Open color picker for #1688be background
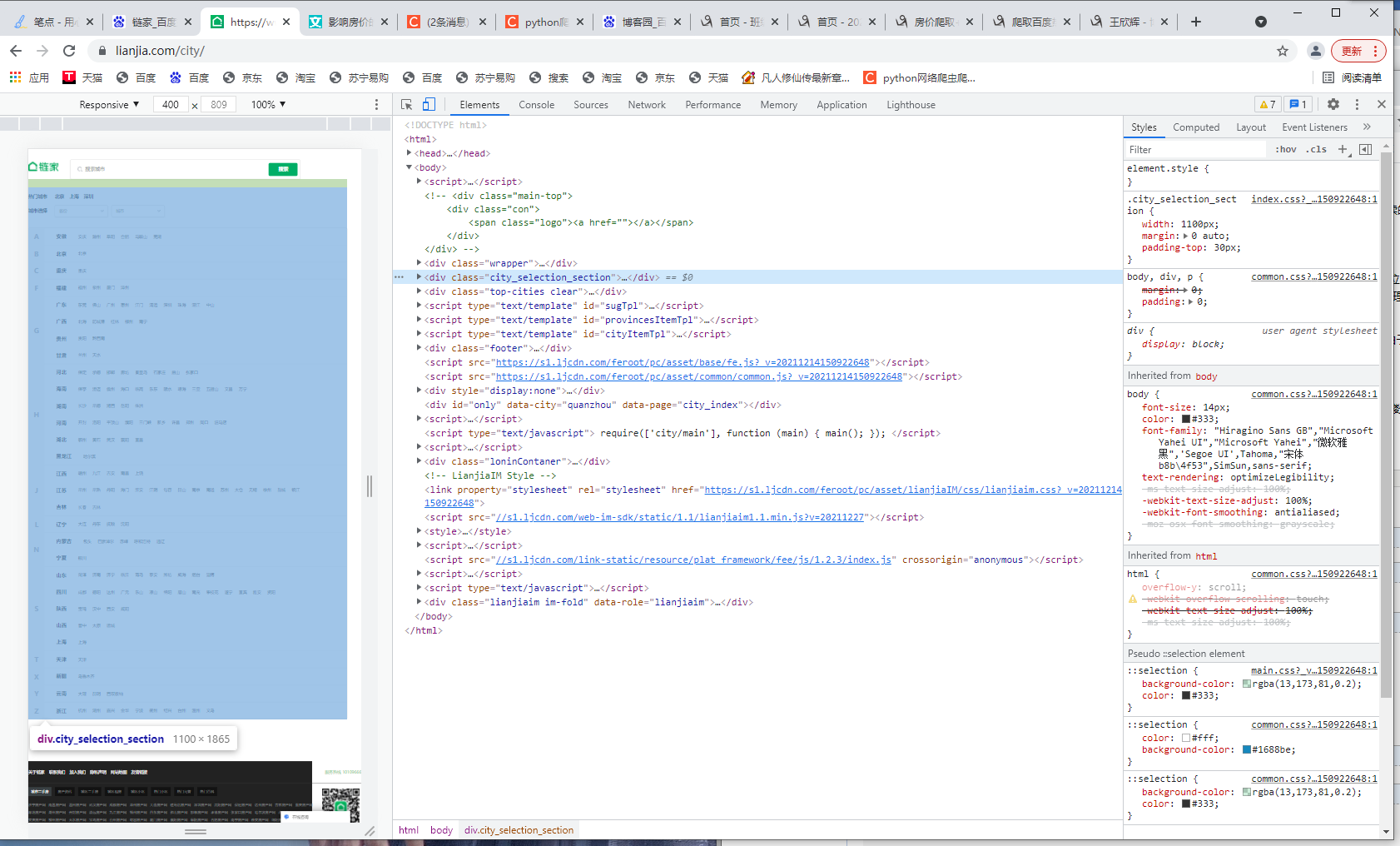The height and width of the screenshot is (846, 1400). click(1247, 750)
